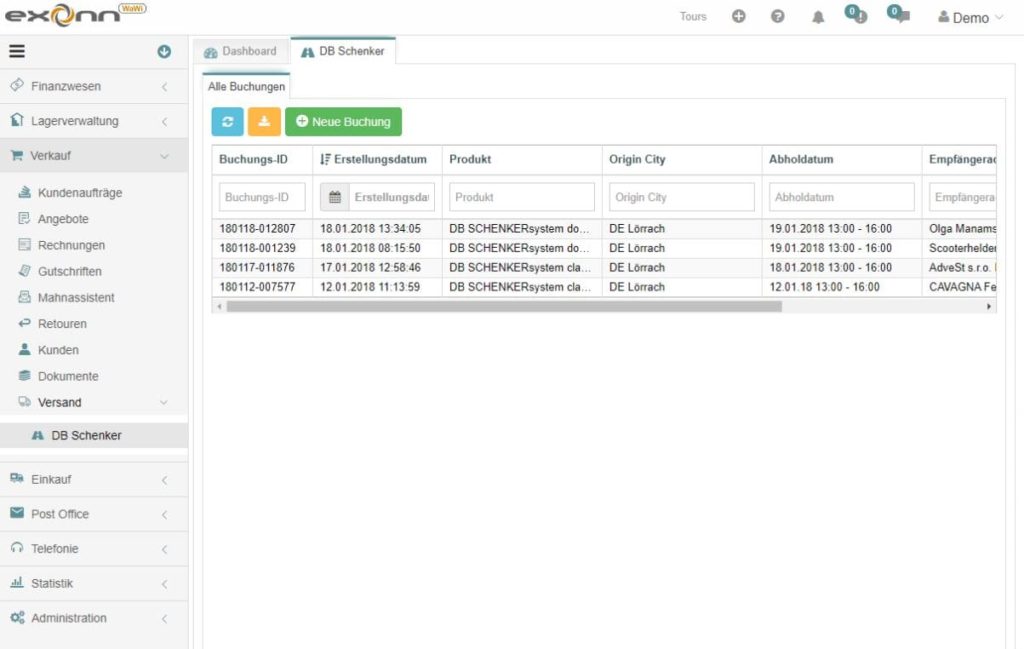1024x649 pixels.
Task: Click the horizontal table scrollbar thumb
Action: pyautogui.click(x=504, y=306)
